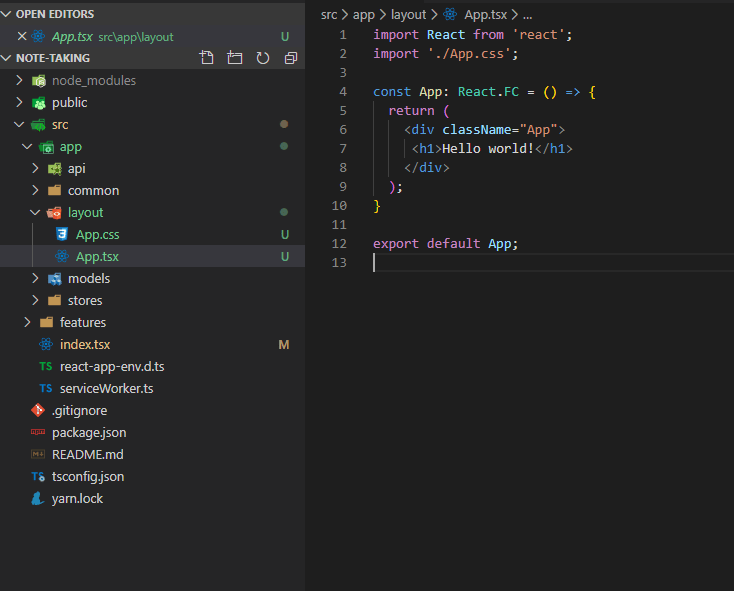734x591 pixels.
Task: Click the stores folder icon
Action: coord(55,300)
